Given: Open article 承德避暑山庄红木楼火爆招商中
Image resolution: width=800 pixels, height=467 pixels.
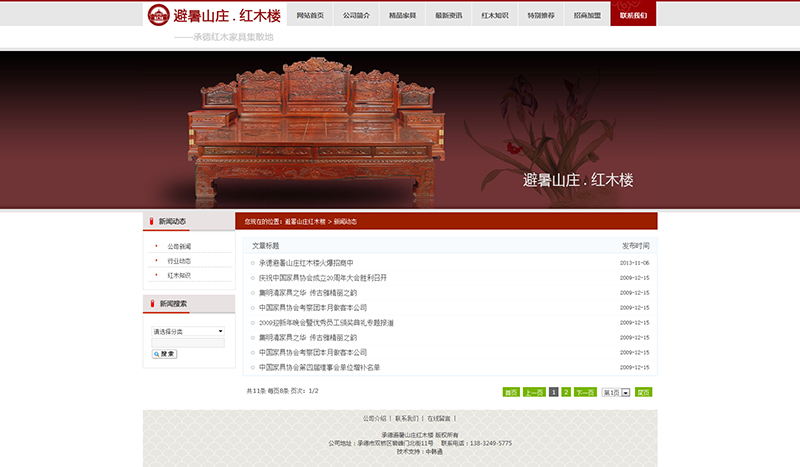Looking at the screenshot, I should (306, 263).
